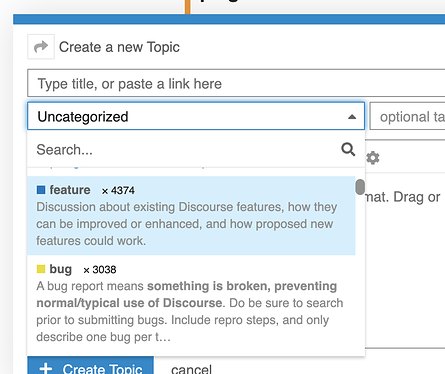This screenshot has width=445, height=374.
Task: Focus the topic title input field
Action: tap(236, 83)
